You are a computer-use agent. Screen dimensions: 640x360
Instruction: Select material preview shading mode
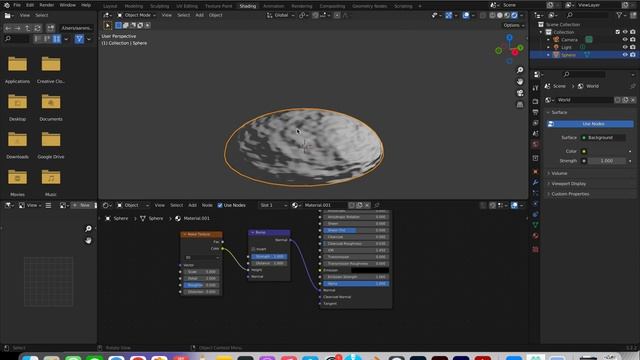(x=507, y=15)
